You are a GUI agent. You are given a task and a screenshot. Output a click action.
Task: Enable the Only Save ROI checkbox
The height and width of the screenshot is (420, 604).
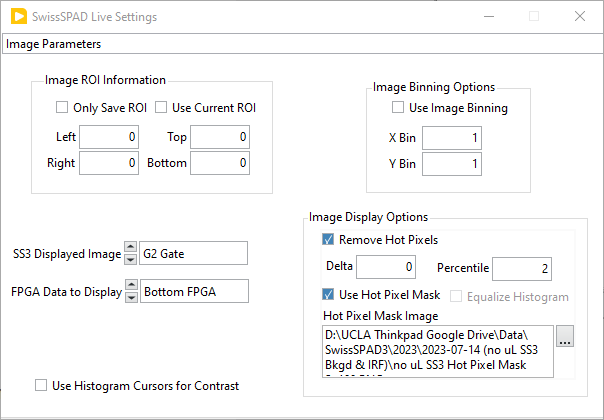[x=62, y=107]
